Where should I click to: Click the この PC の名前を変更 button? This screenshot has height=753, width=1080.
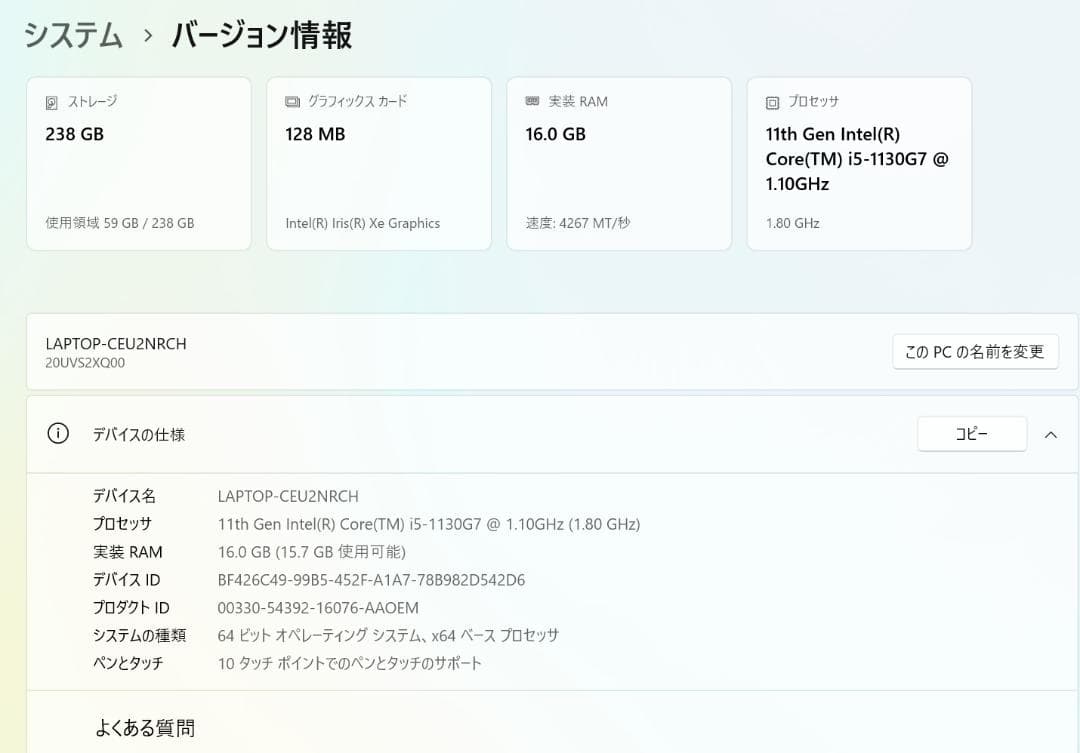(x=975, y=351)
